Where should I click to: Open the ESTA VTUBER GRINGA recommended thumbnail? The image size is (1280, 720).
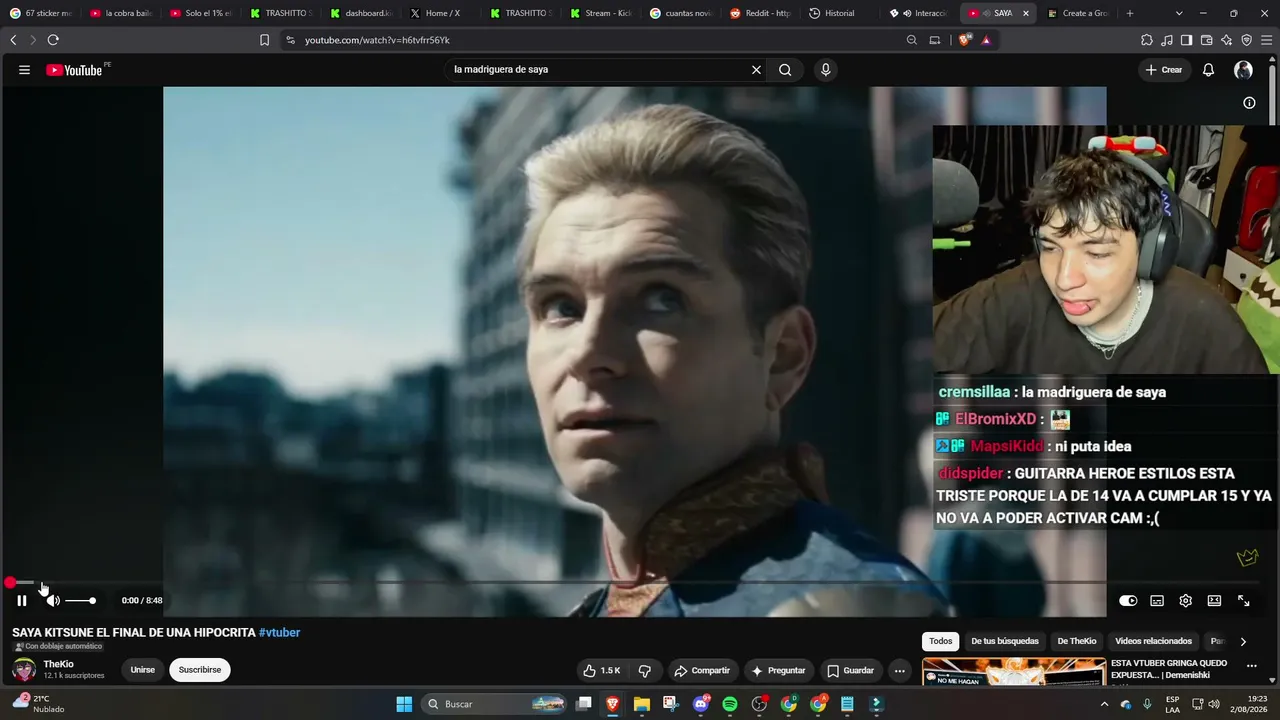click(1014, 672)
